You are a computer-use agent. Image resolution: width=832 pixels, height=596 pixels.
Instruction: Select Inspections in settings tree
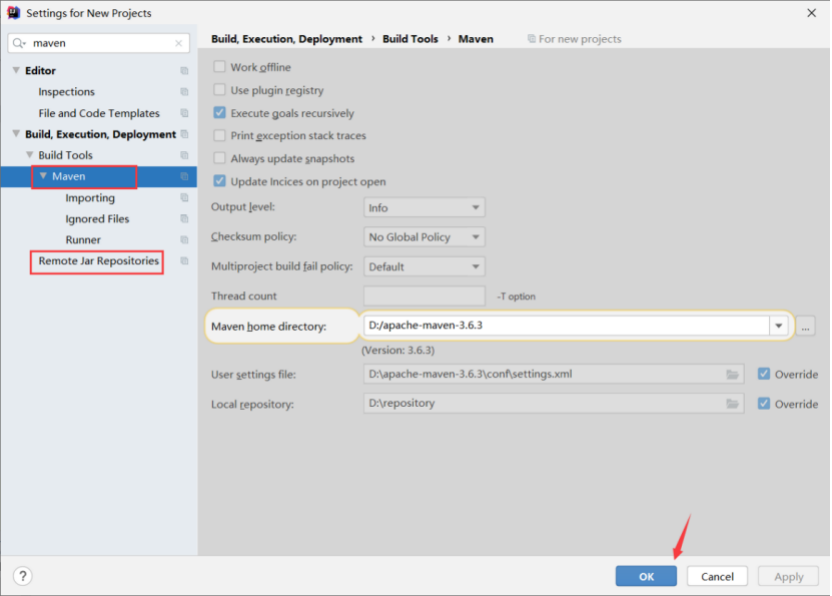[66, 92]
